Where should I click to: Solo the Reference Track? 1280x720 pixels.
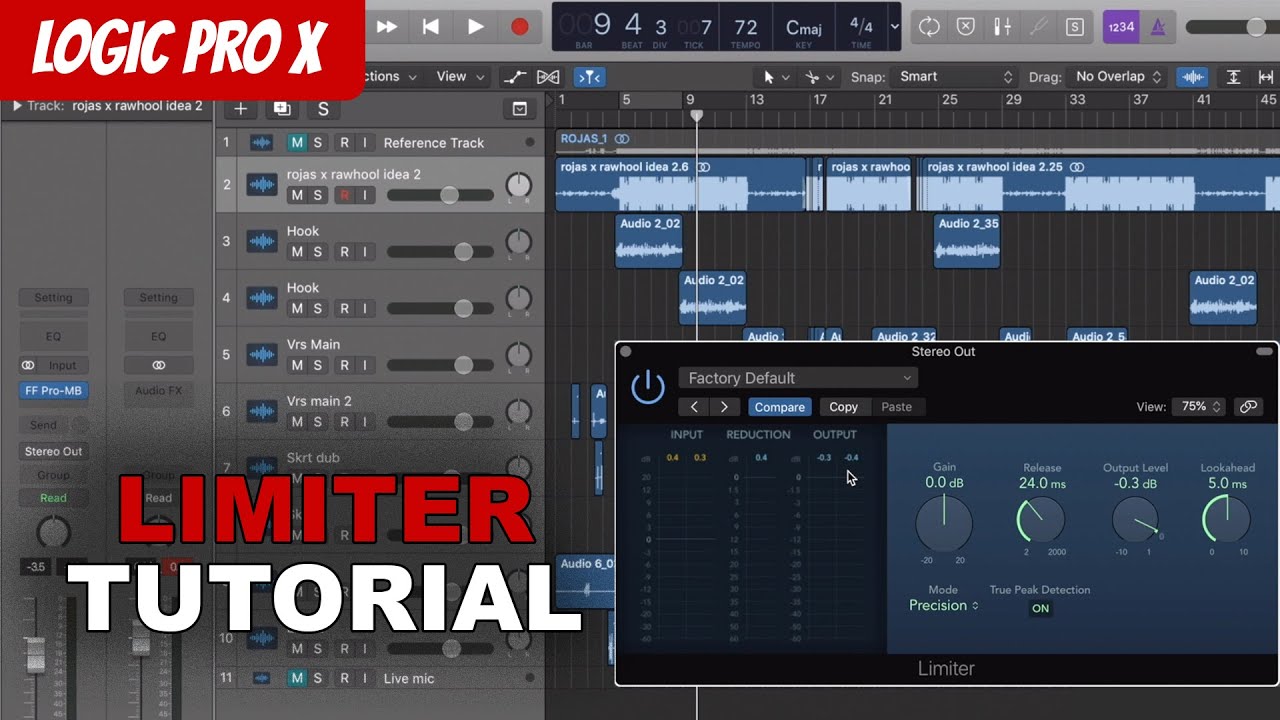[x=318, y=142]
